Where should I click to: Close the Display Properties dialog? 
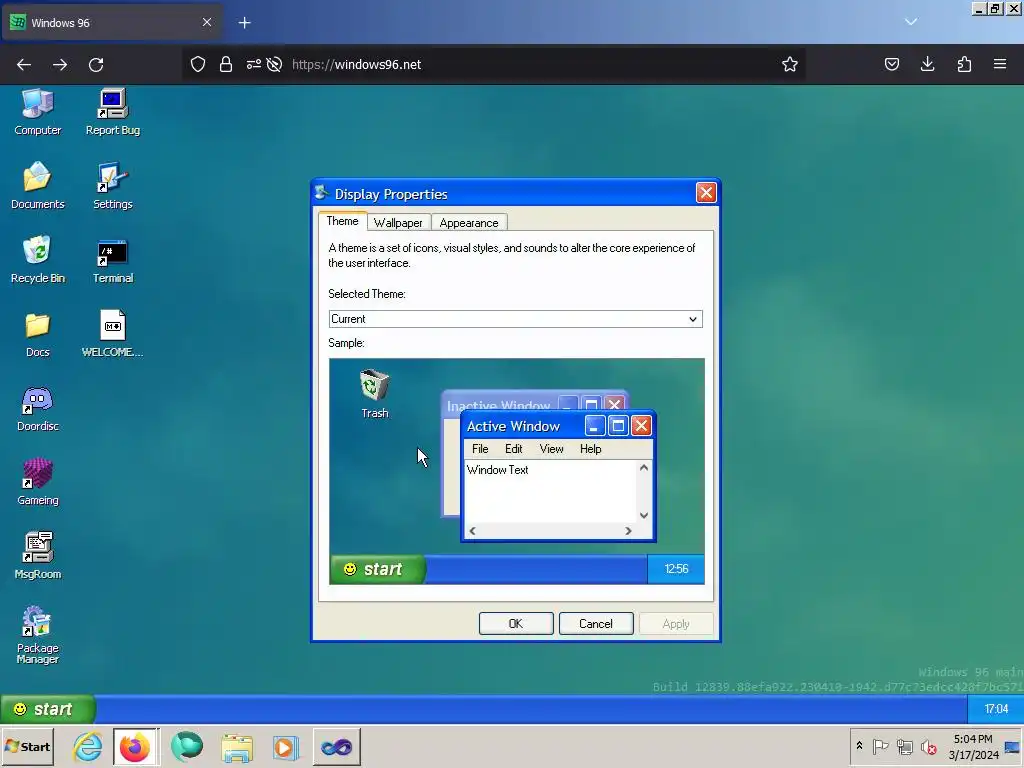tap(706, 193)
